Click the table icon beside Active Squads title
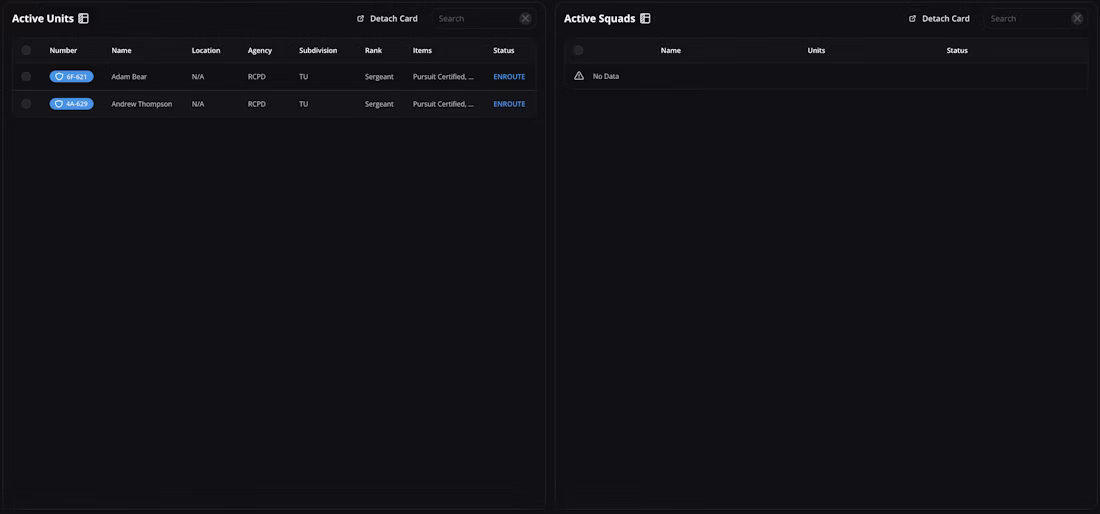The height and width of the screenshot is (514, 1100). 645,19
